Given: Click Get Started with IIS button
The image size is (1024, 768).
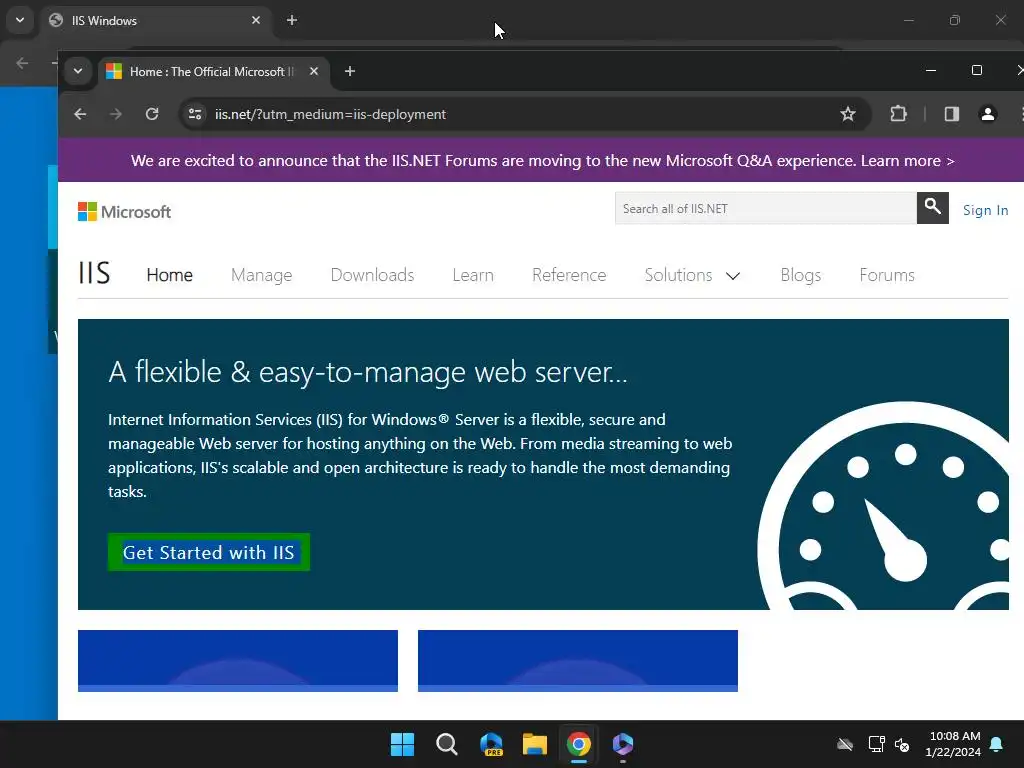Looking at the screenshot, I should point(209,552).
